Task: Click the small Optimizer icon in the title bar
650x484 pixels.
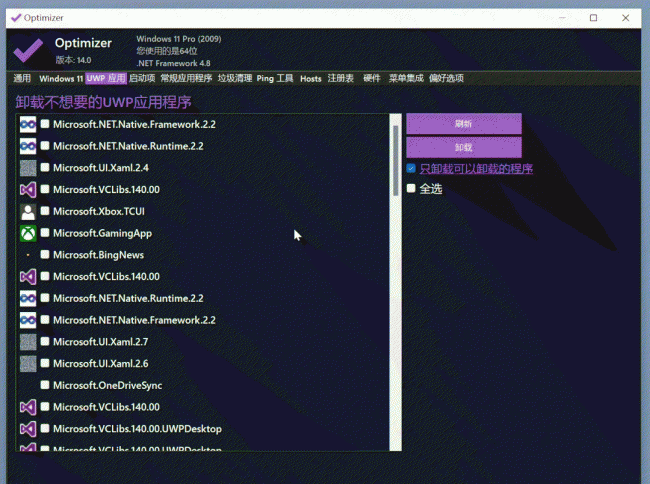Action: [16, 18]
